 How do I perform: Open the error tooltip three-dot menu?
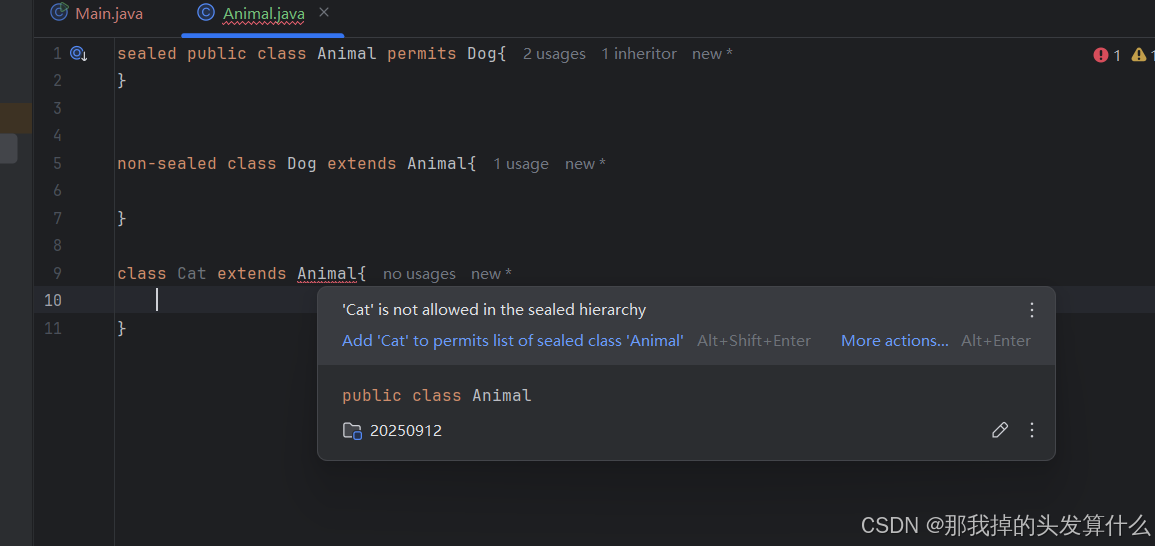click(1031, 310)
